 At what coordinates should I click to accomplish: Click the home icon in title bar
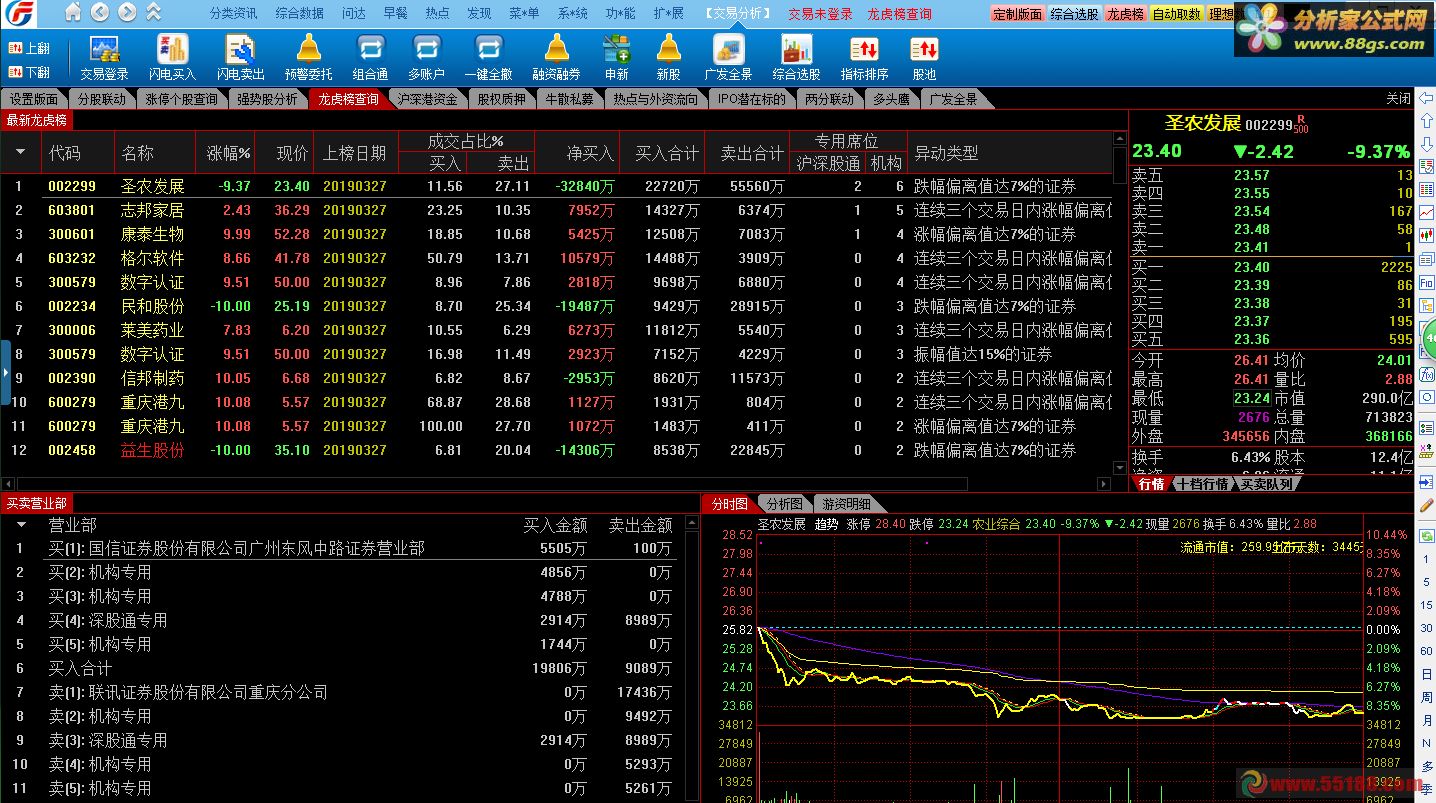pos(74,13)
